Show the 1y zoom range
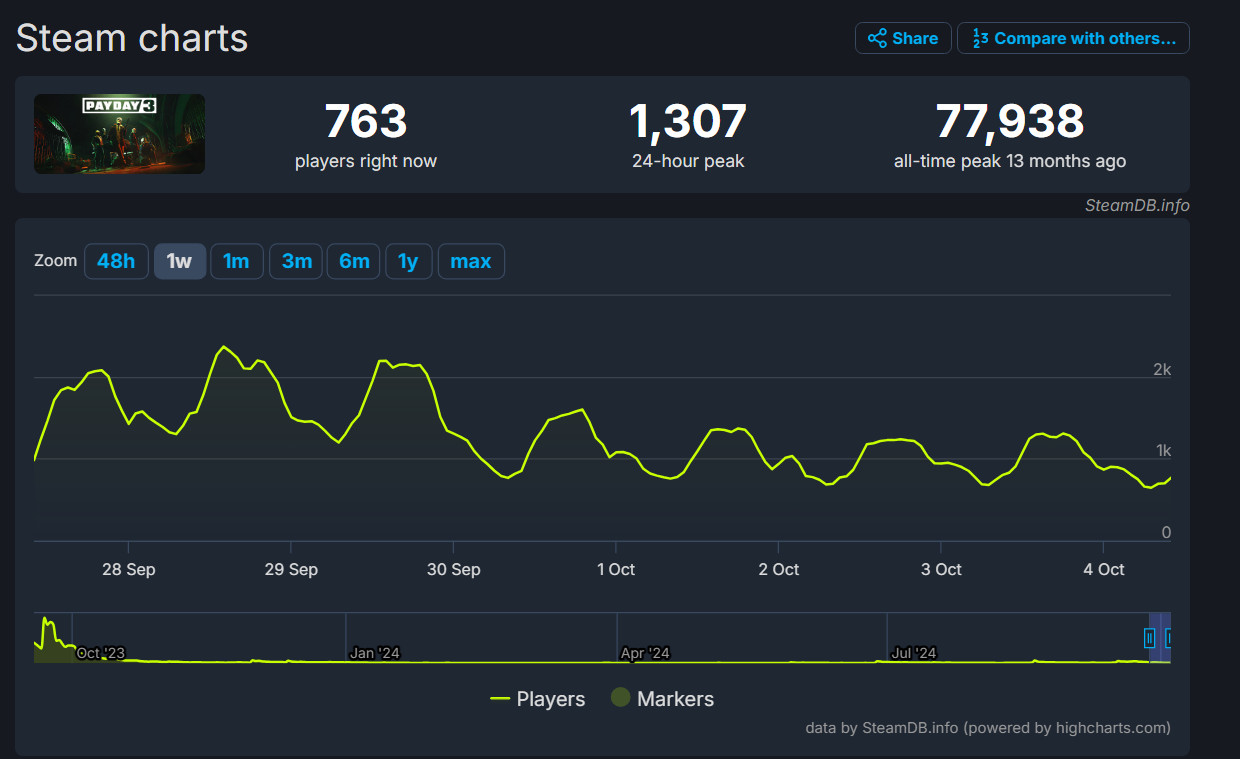The image size is (1240, 759). pos(408,261)
